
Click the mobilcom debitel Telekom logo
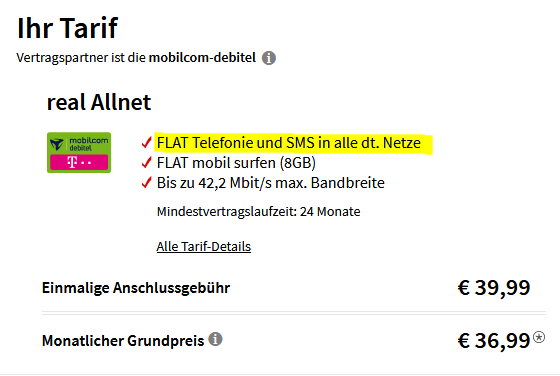click(79, 152)
